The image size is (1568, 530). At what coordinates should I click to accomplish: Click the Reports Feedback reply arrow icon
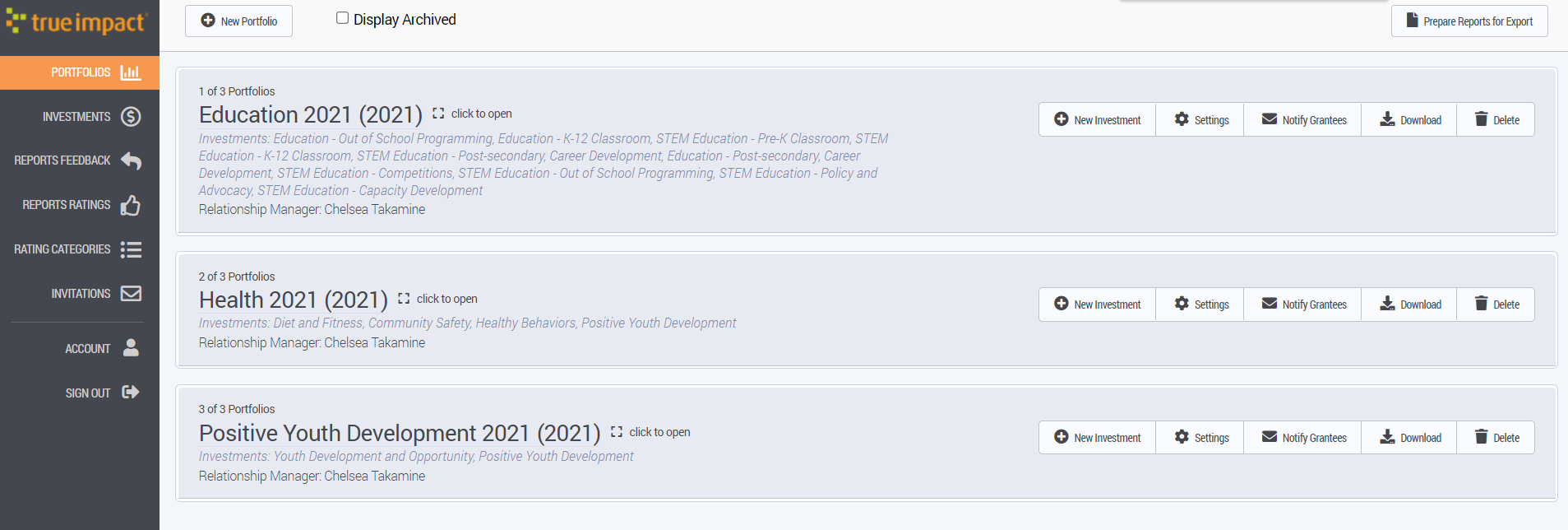(x=131, y=160)
